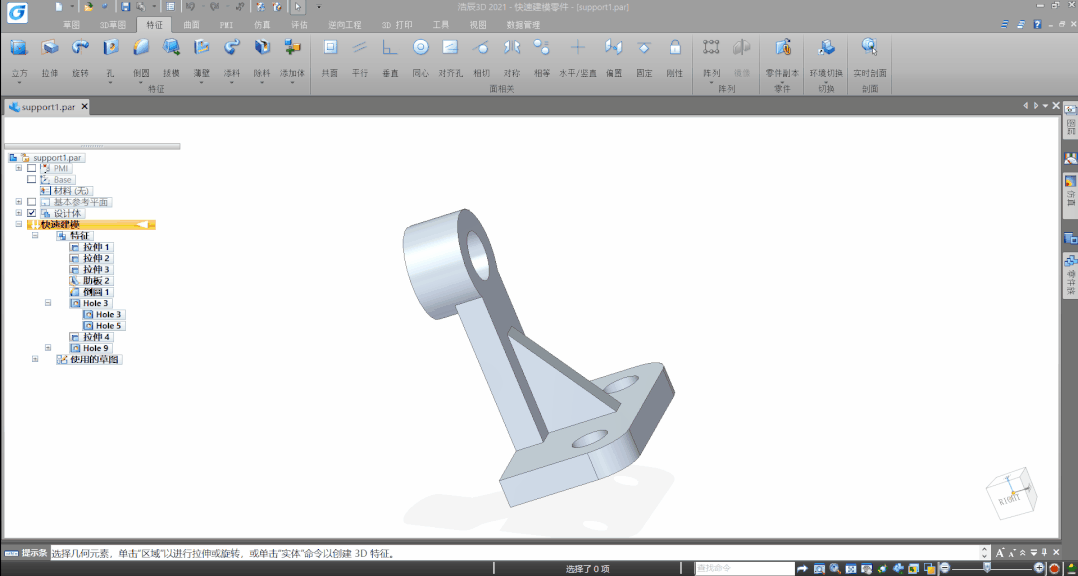
Task: Apply the 共面 coplanar face relation
Action: pyautogui.click(x=330, y=58)
